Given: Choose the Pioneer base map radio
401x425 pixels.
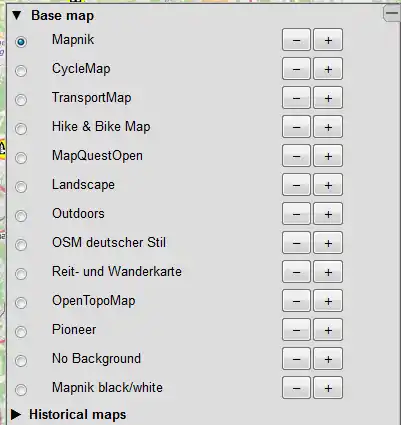Looking at the screenshot, I should pos(21,332).
